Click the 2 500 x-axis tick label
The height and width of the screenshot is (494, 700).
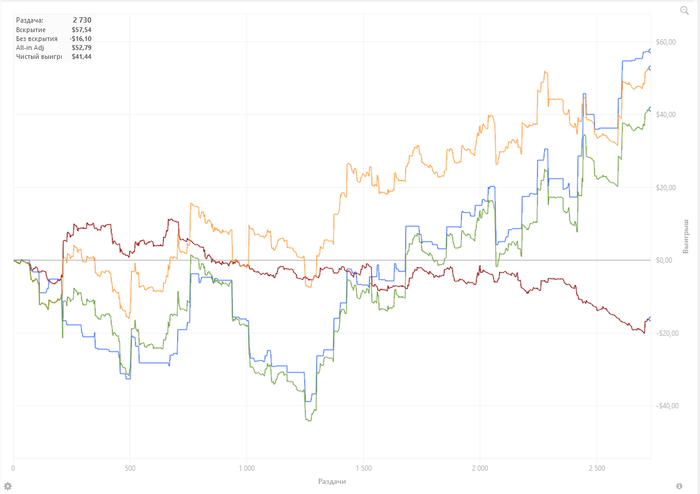(x=596, y=467)
